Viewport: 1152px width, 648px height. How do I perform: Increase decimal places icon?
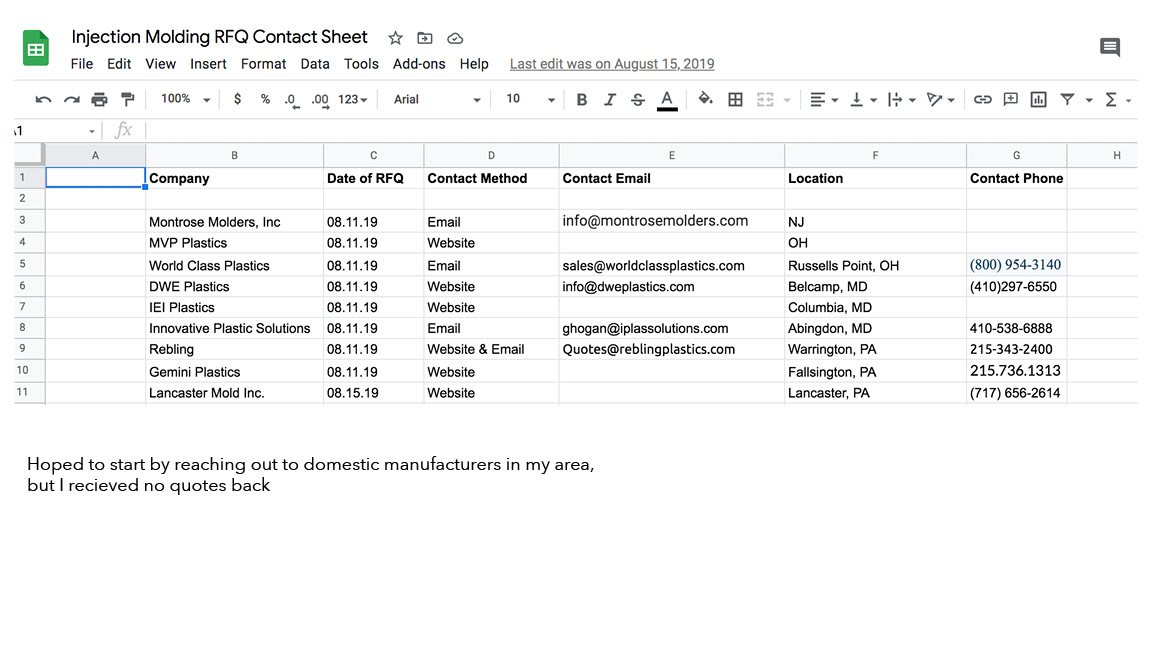click(320, 101)
